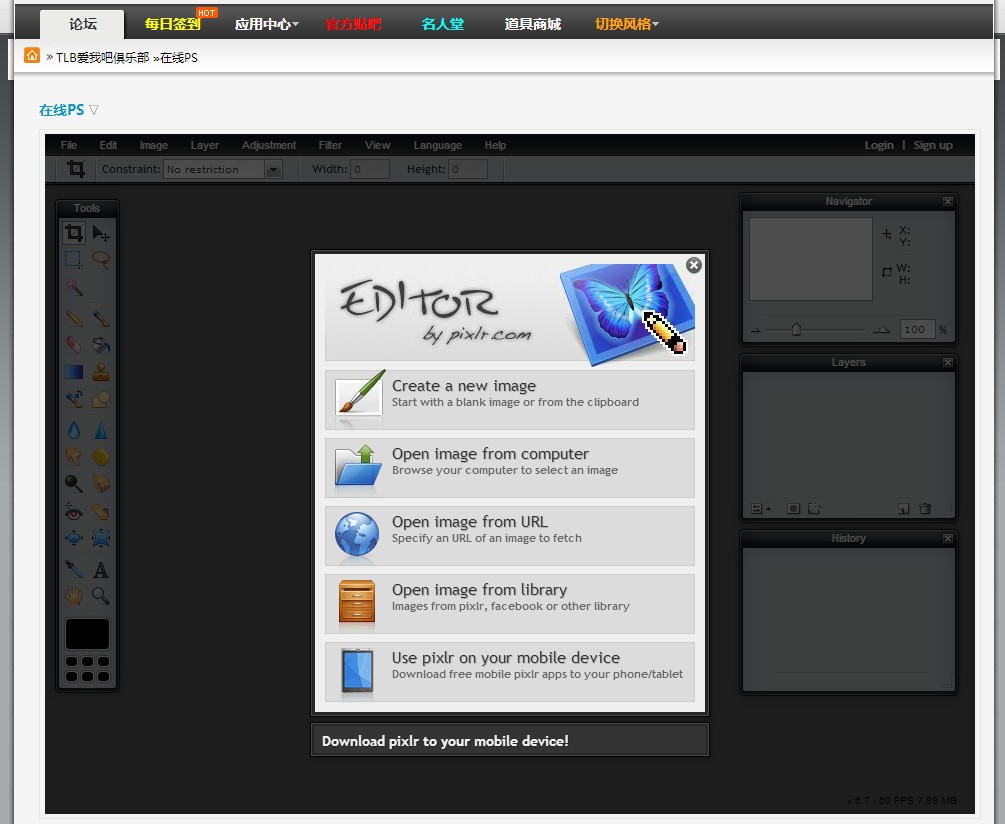The image size is (1005, 824).
Task: Open the Edit menu
Action: pyautogui.click(x=108, y=145)
